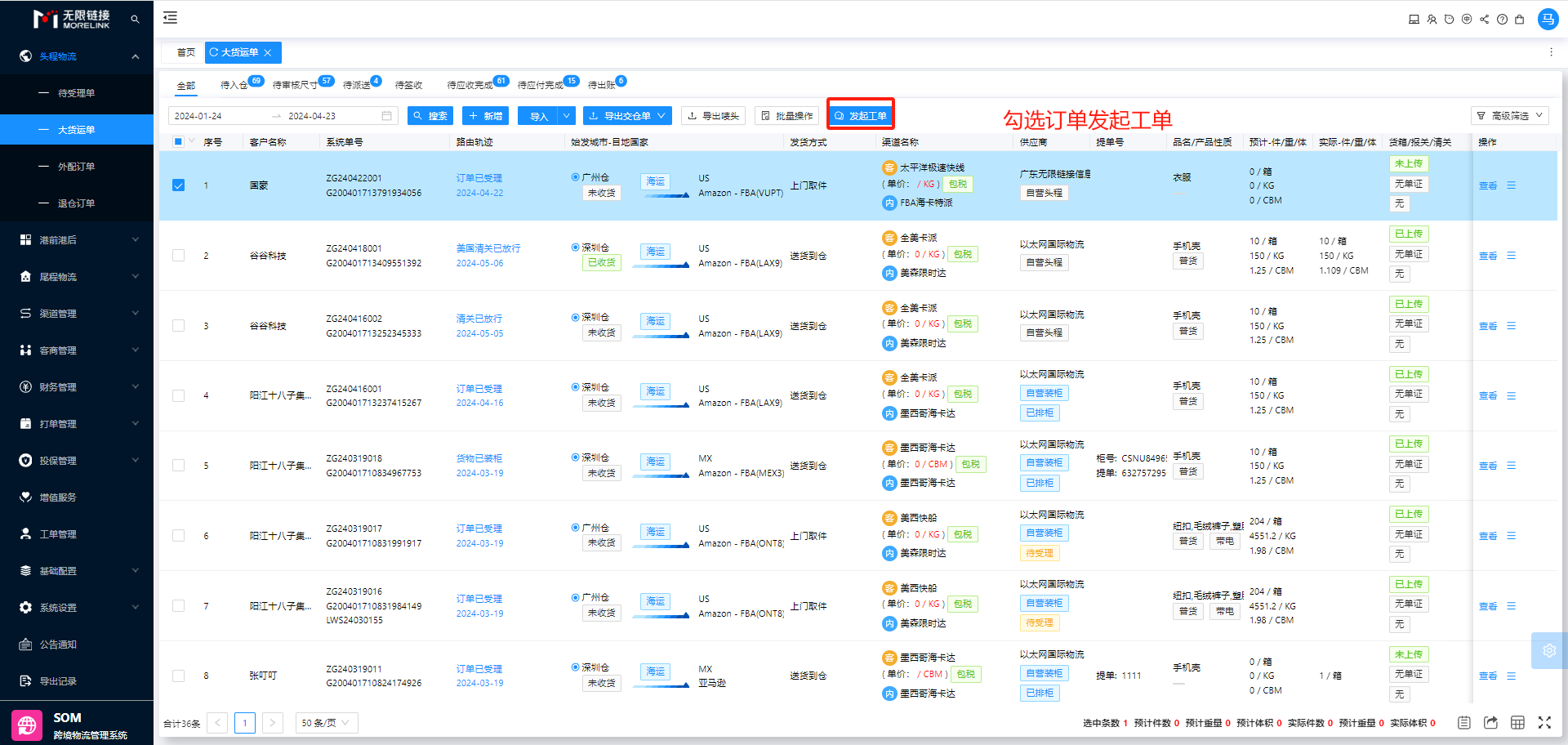Click the 搜索 button
The height and width of the screenshot is (745, 1568).
(430, 116)
